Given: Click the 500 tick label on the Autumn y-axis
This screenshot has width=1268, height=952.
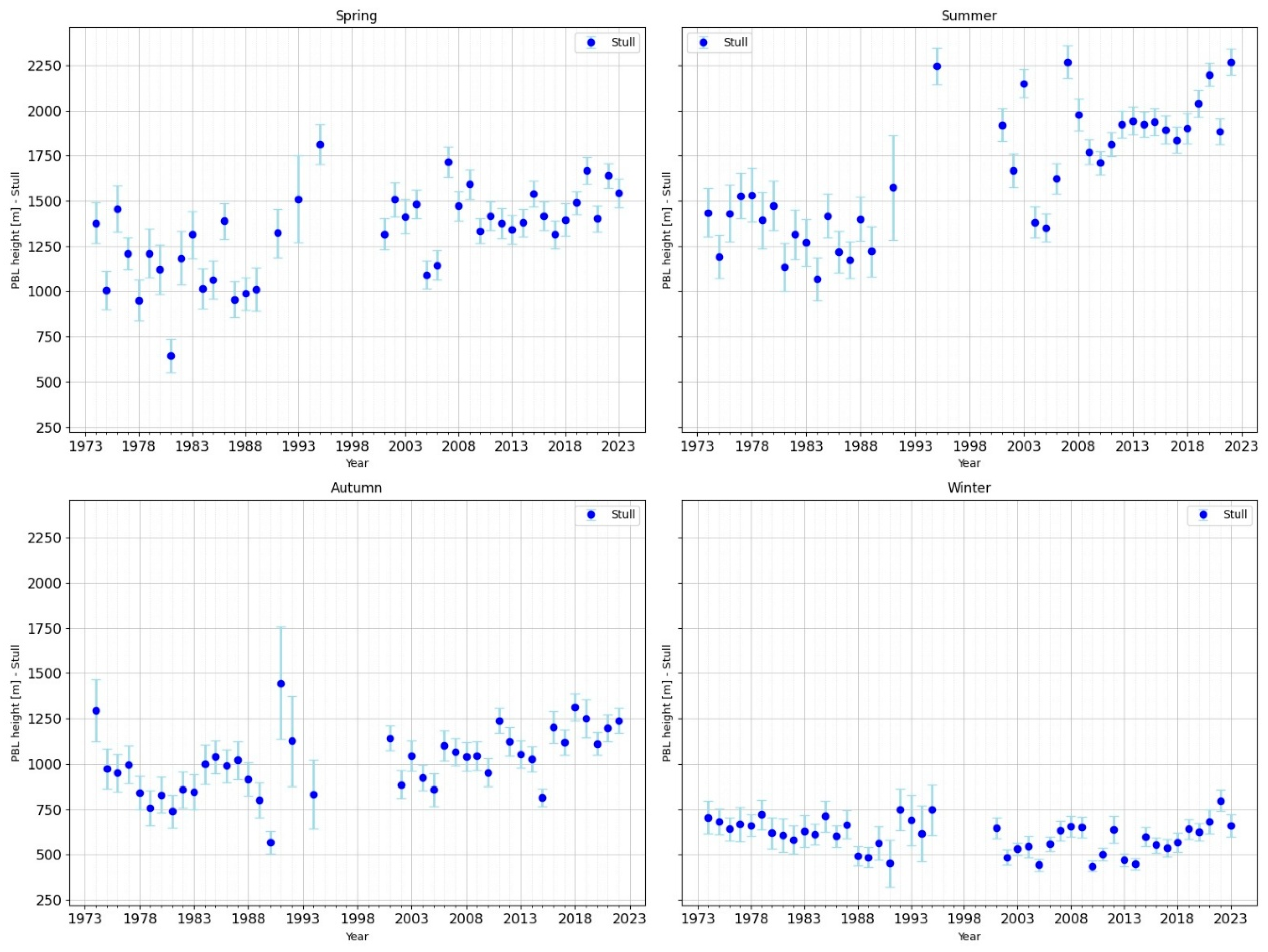Looking at the screenshot, I should (x=48, y=855).
